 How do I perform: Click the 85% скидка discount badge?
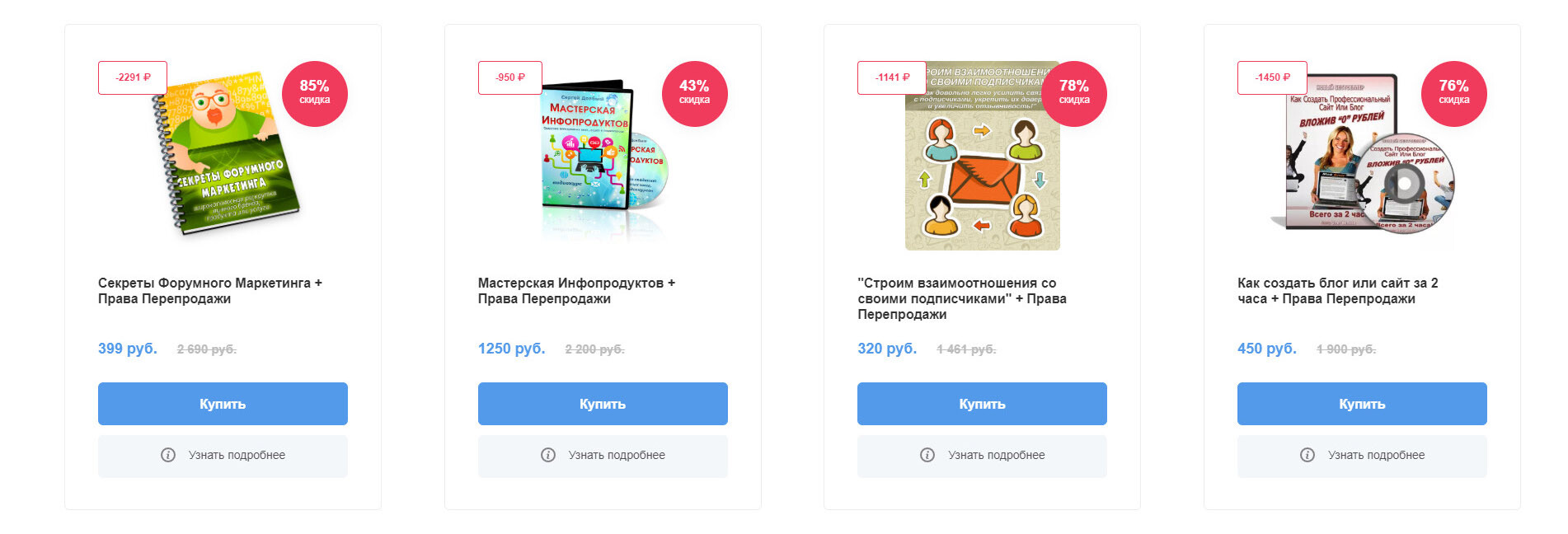(315, 94)
